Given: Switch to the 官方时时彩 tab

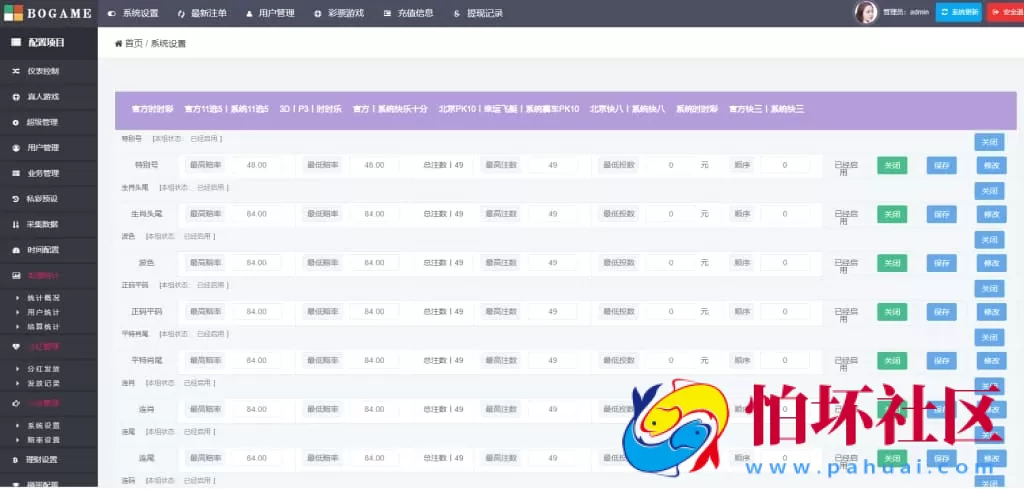Looking at the screenshot, I should (152, 109).
